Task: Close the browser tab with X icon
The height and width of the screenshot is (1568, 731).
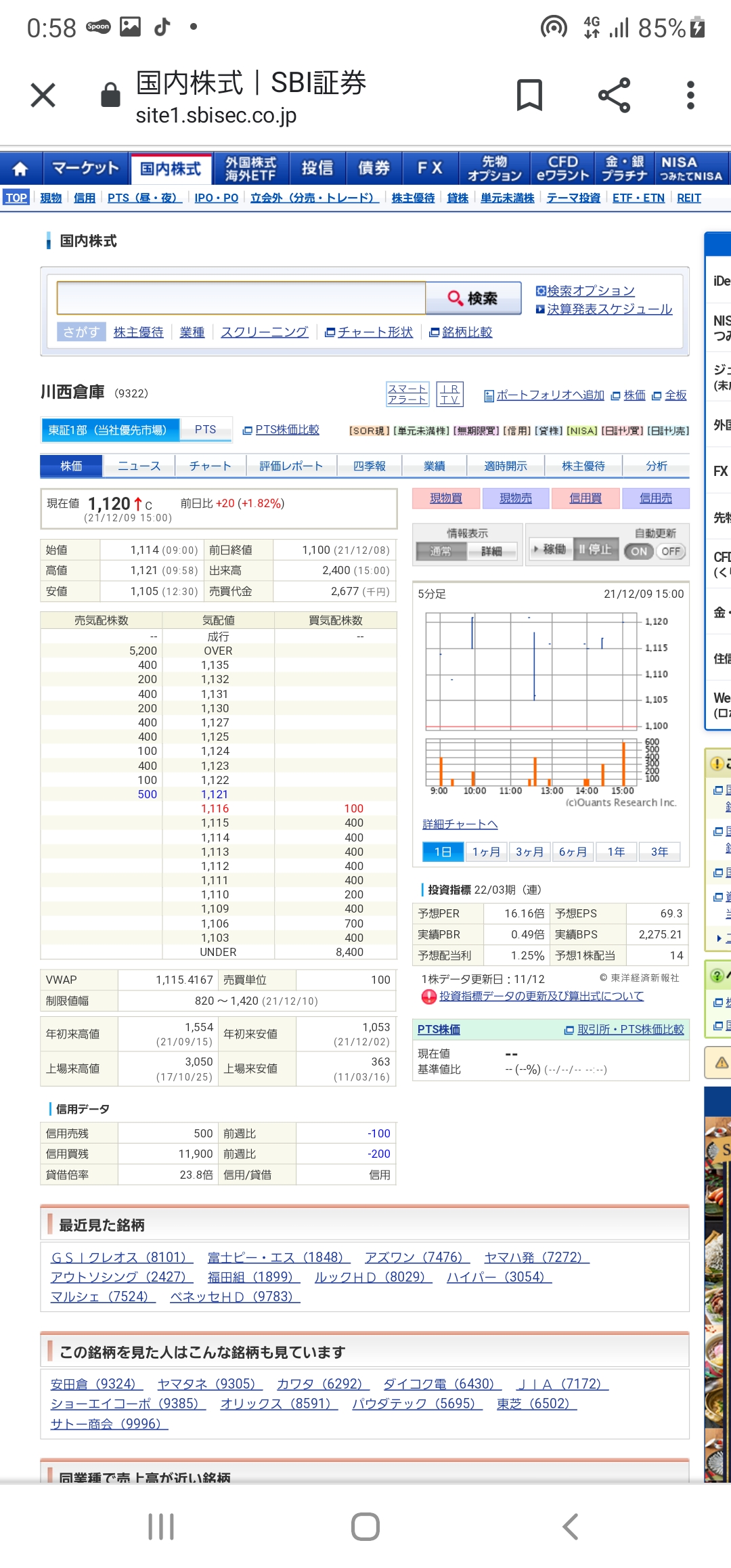Action: (43, 95)
